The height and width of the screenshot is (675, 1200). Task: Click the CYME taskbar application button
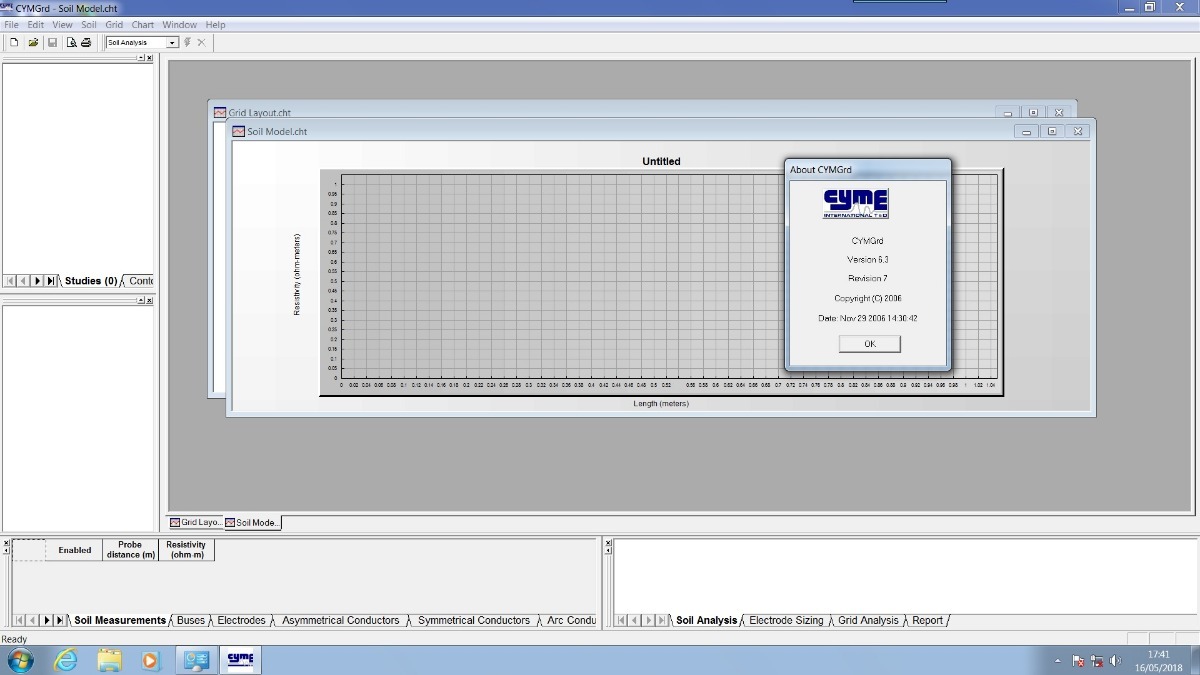(240, 660)
